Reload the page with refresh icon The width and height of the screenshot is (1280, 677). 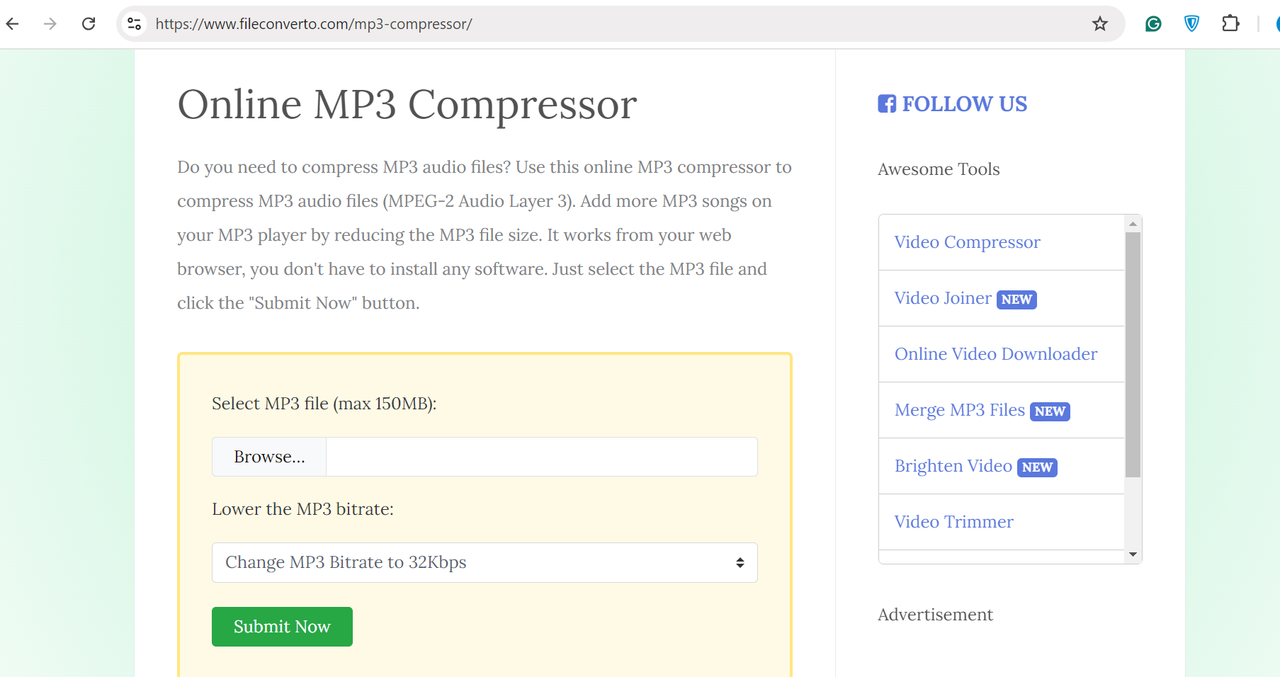click(x=88, y=23)
